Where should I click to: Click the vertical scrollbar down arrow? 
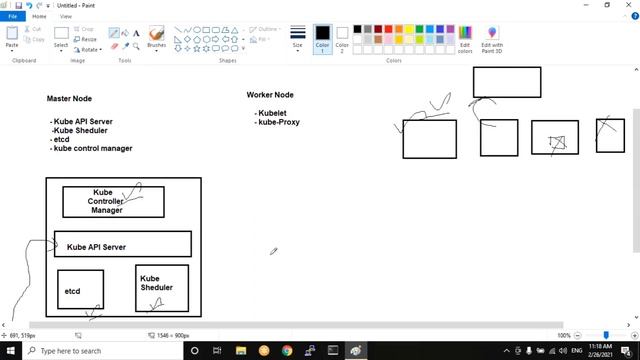pyautogui.click(x=636, y=317)
